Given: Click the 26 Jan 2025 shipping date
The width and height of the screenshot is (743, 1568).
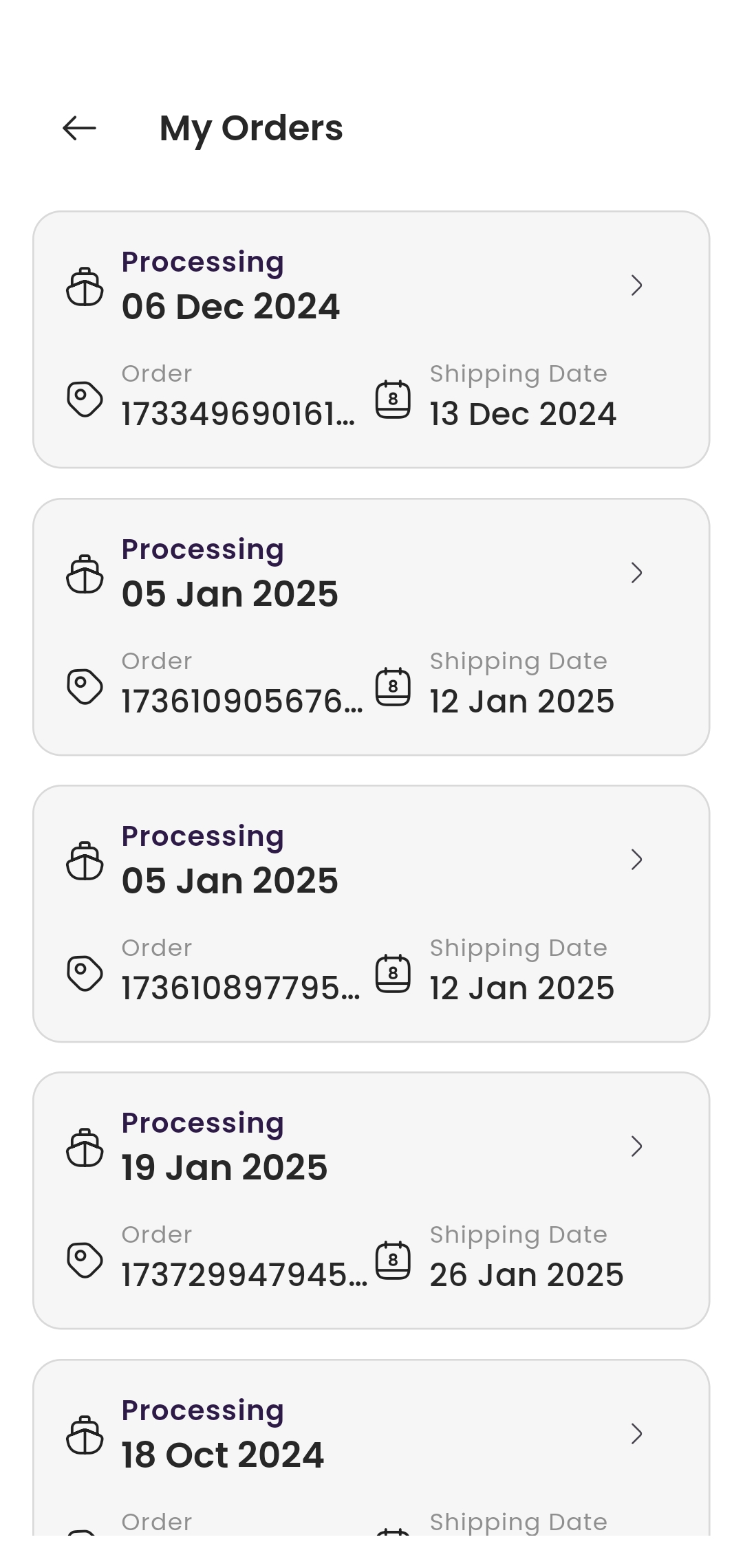Looking at the screenshot, I should pyautogui.click(x=526, y=1275).
